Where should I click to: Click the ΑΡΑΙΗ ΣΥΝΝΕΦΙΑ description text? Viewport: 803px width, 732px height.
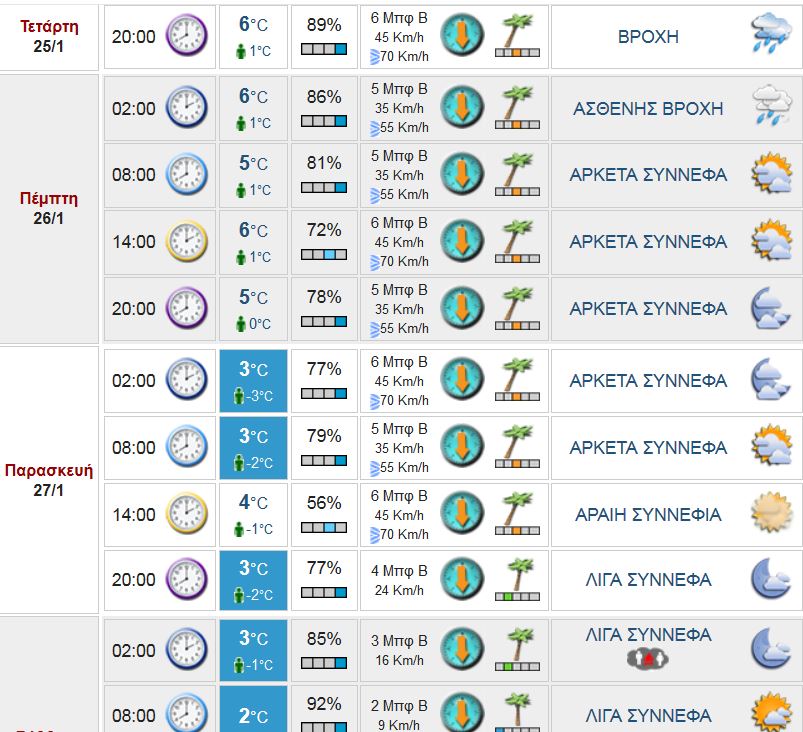click(648, 515)
